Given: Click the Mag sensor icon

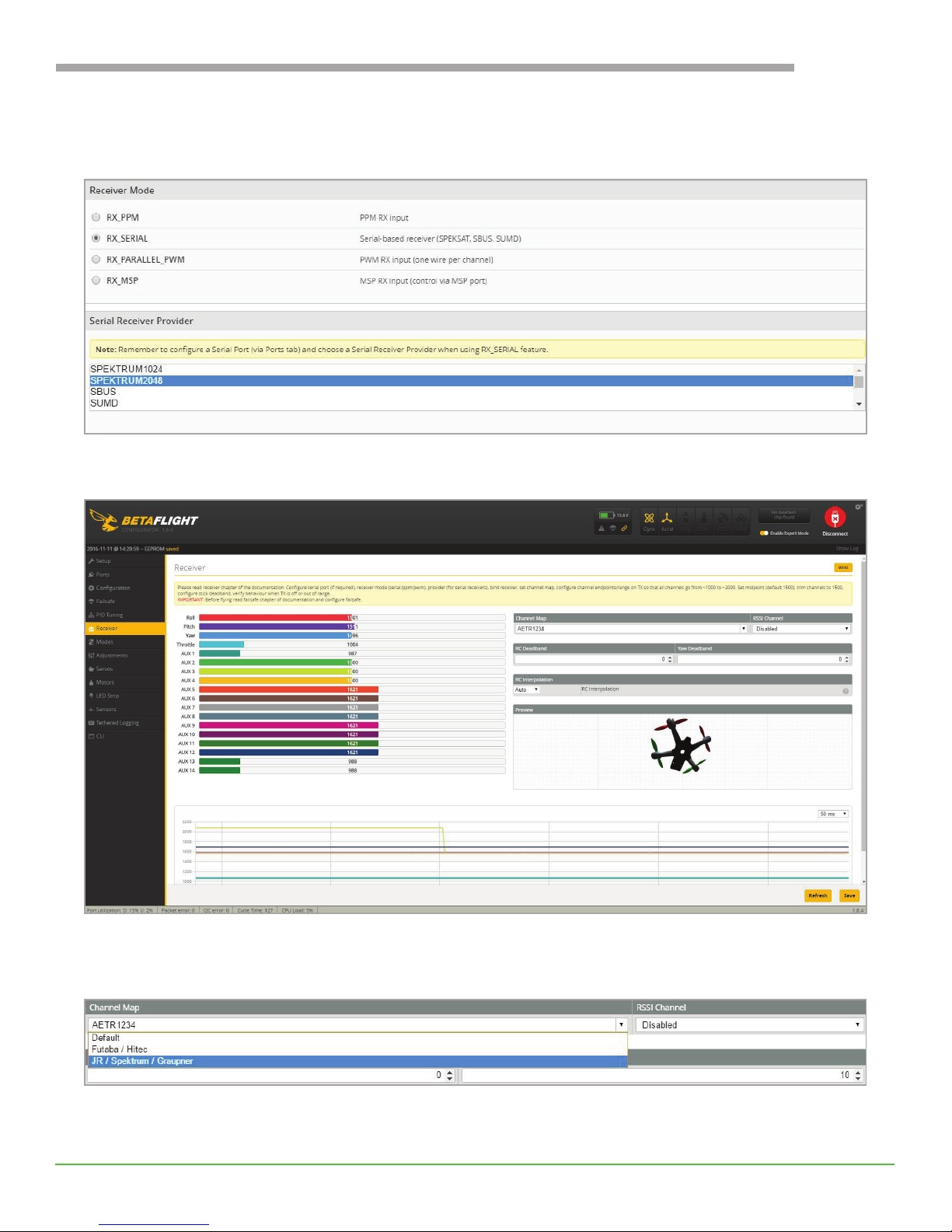Looking at the screenshot, I should pyautogui.click(x=685, y=521).
